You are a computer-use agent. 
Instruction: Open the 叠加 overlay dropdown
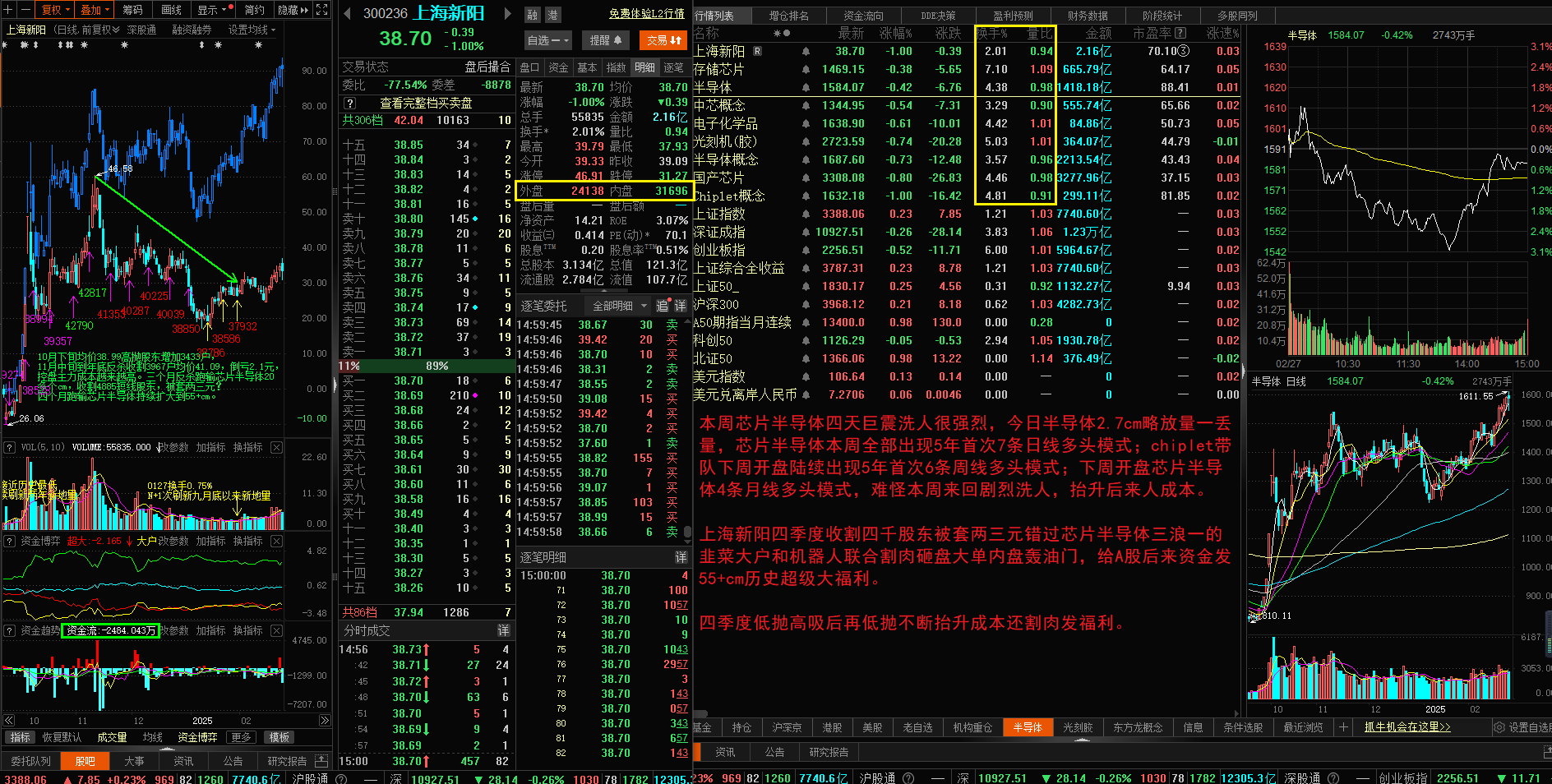click(x=95, y=10)
